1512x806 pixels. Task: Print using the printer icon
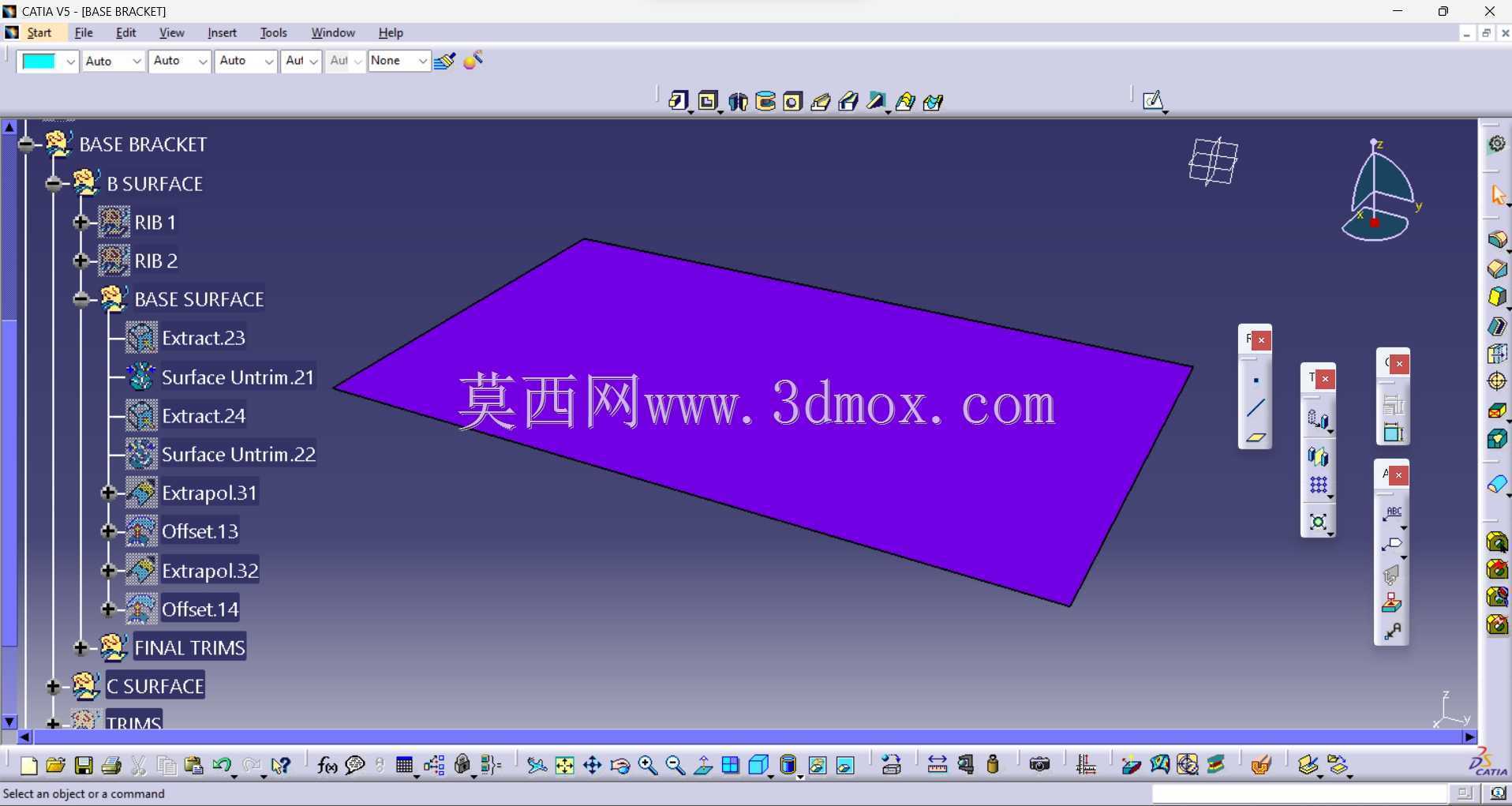coord(111,765)
